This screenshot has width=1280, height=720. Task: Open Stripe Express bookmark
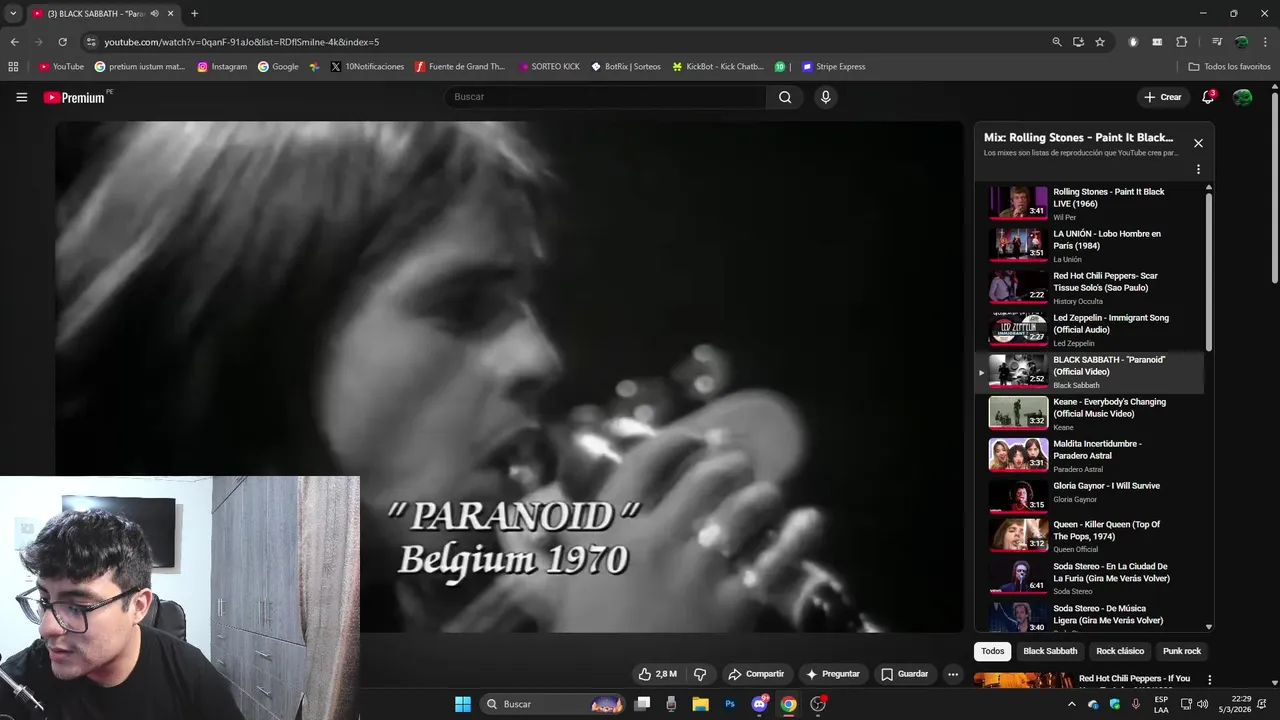[833, 67]
